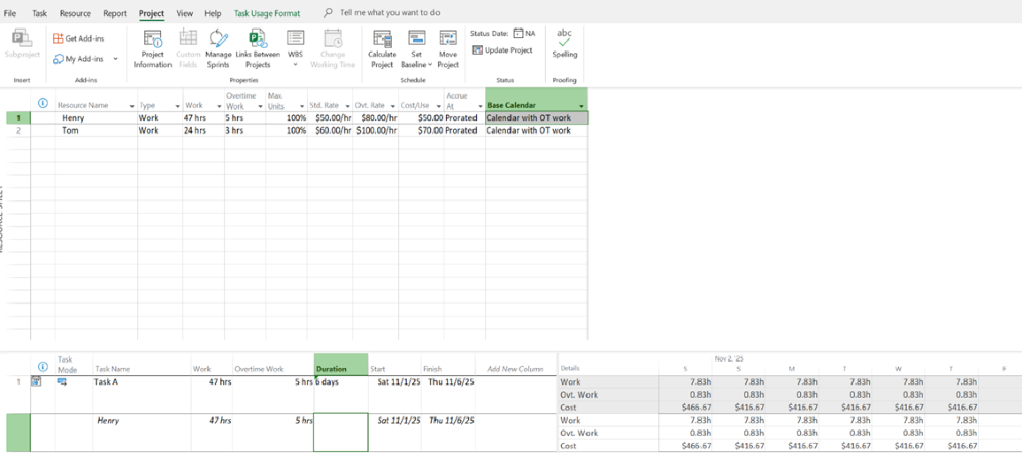Select the Tom resource name cell
The width and height of the screenshot is (1024, 453).
(x=96, y=131)
